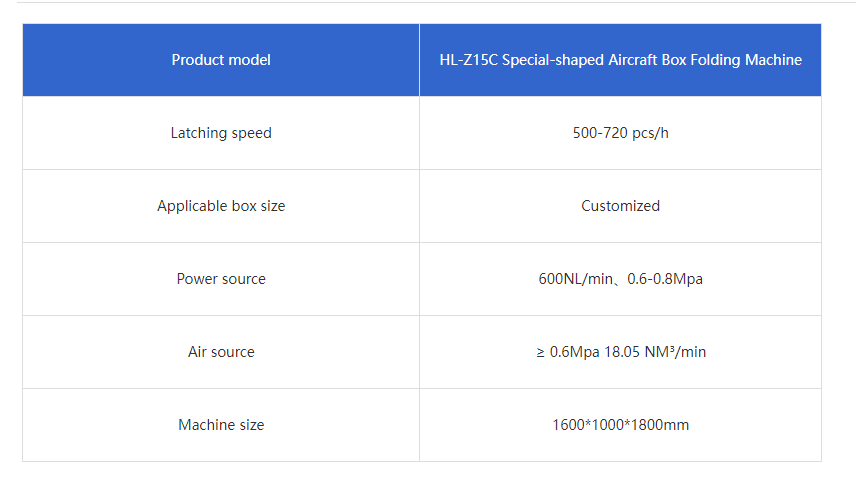Click the Product model header cell

(221, 60)
